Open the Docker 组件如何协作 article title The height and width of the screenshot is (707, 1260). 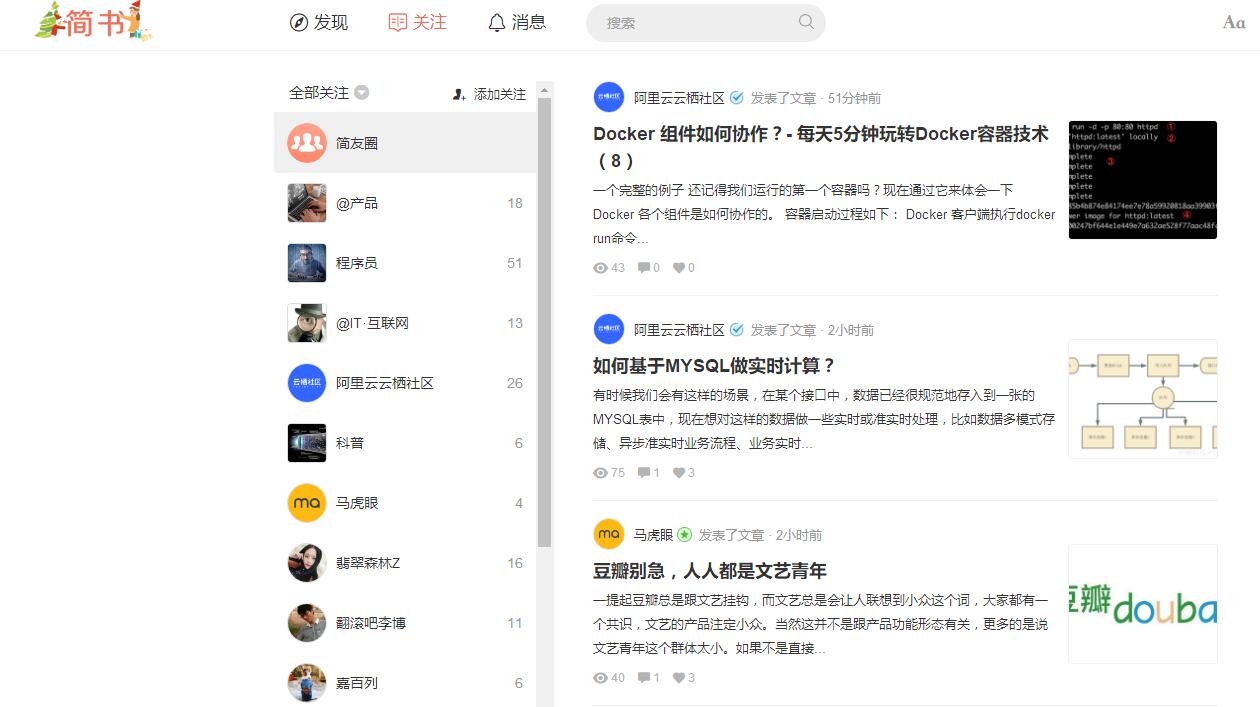click(x=821, y=147)
